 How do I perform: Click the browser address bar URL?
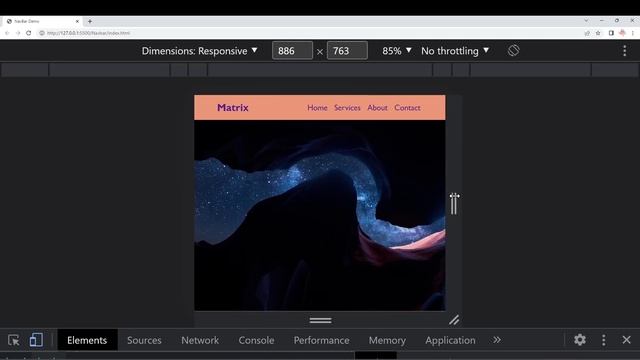[x=89, y=33]
